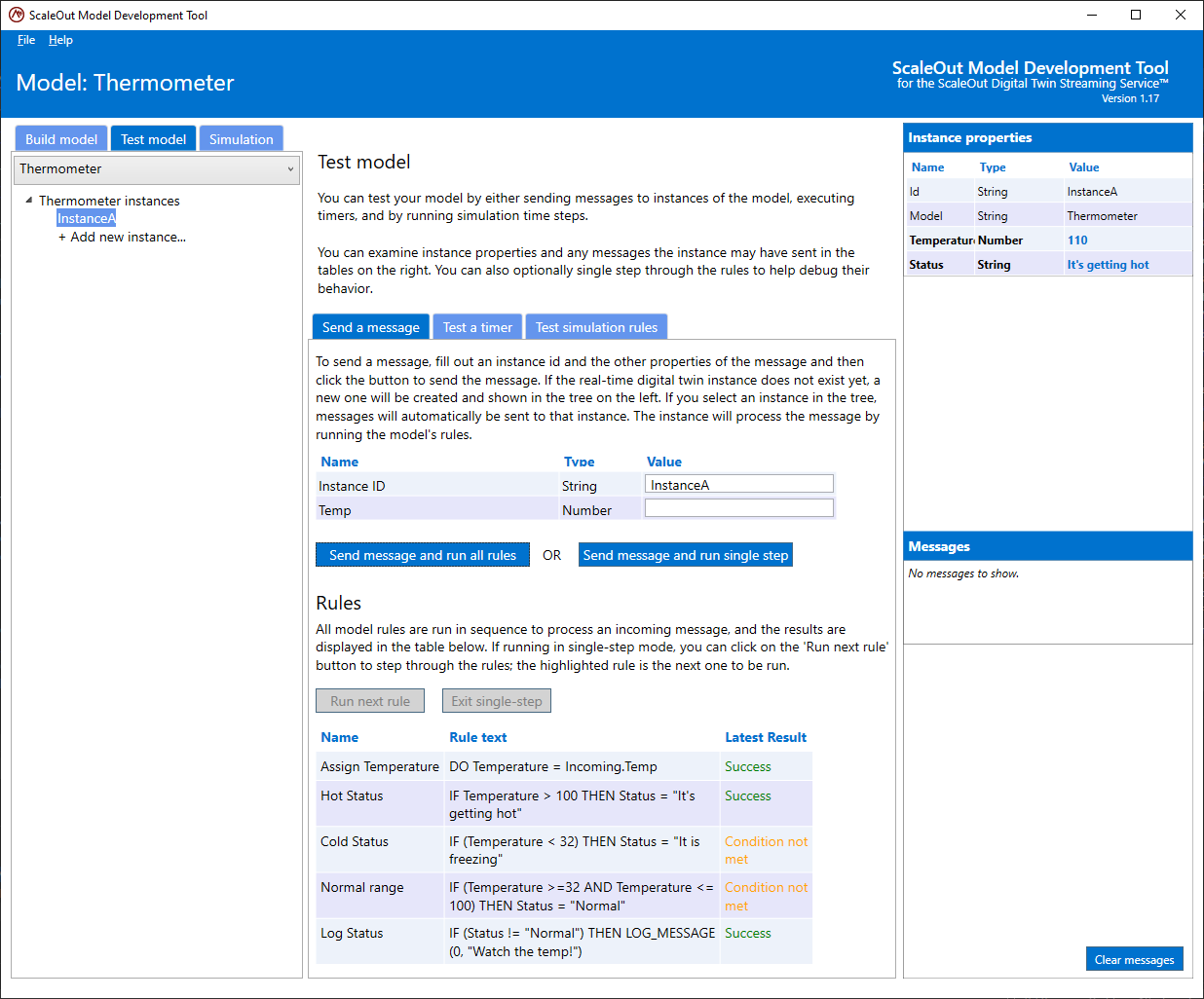Minimize the ScaleOut Model Development Tool window
This screenshot has height=999, width=1204.
point(1092,15)
